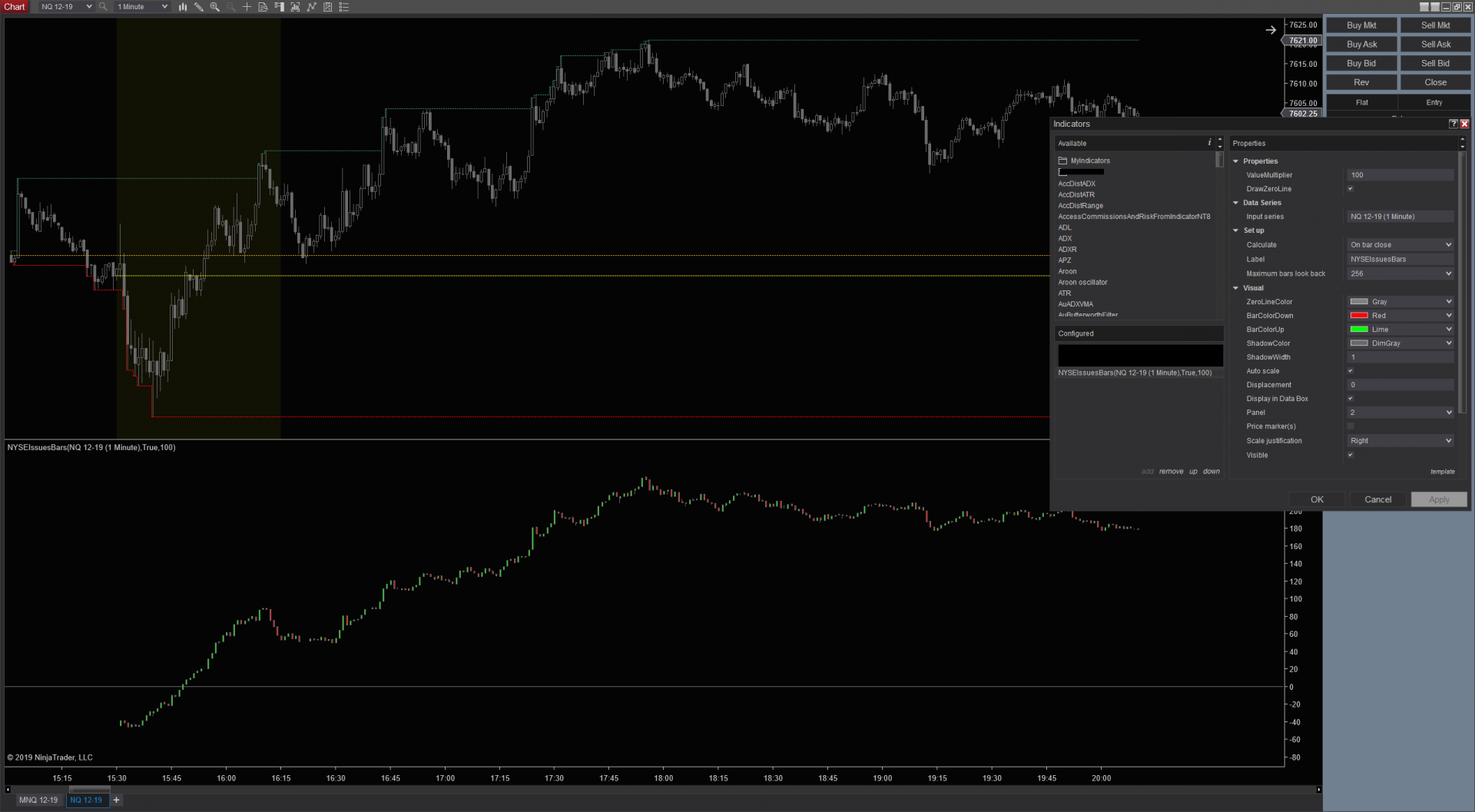Click the OK button in Indicators dialog
The image size is (1475, 812).
1317,499
